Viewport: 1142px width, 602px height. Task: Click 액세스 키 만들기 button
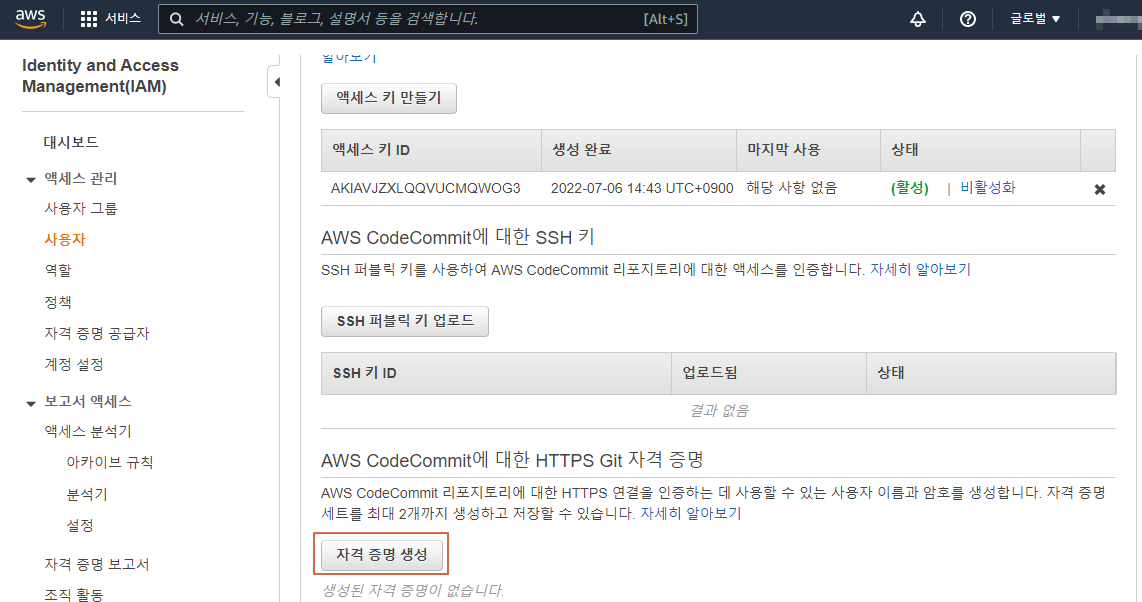point(389,98)
